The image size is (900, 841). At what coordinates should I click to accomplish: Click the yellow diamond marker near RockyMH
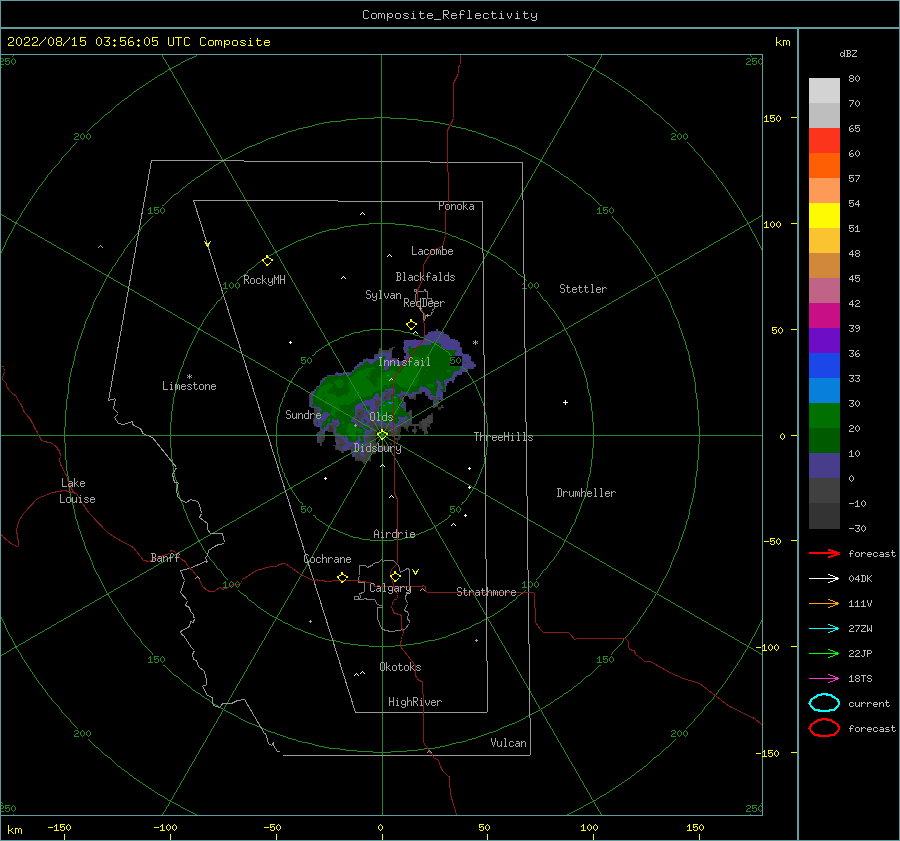[x=267, y=261]
